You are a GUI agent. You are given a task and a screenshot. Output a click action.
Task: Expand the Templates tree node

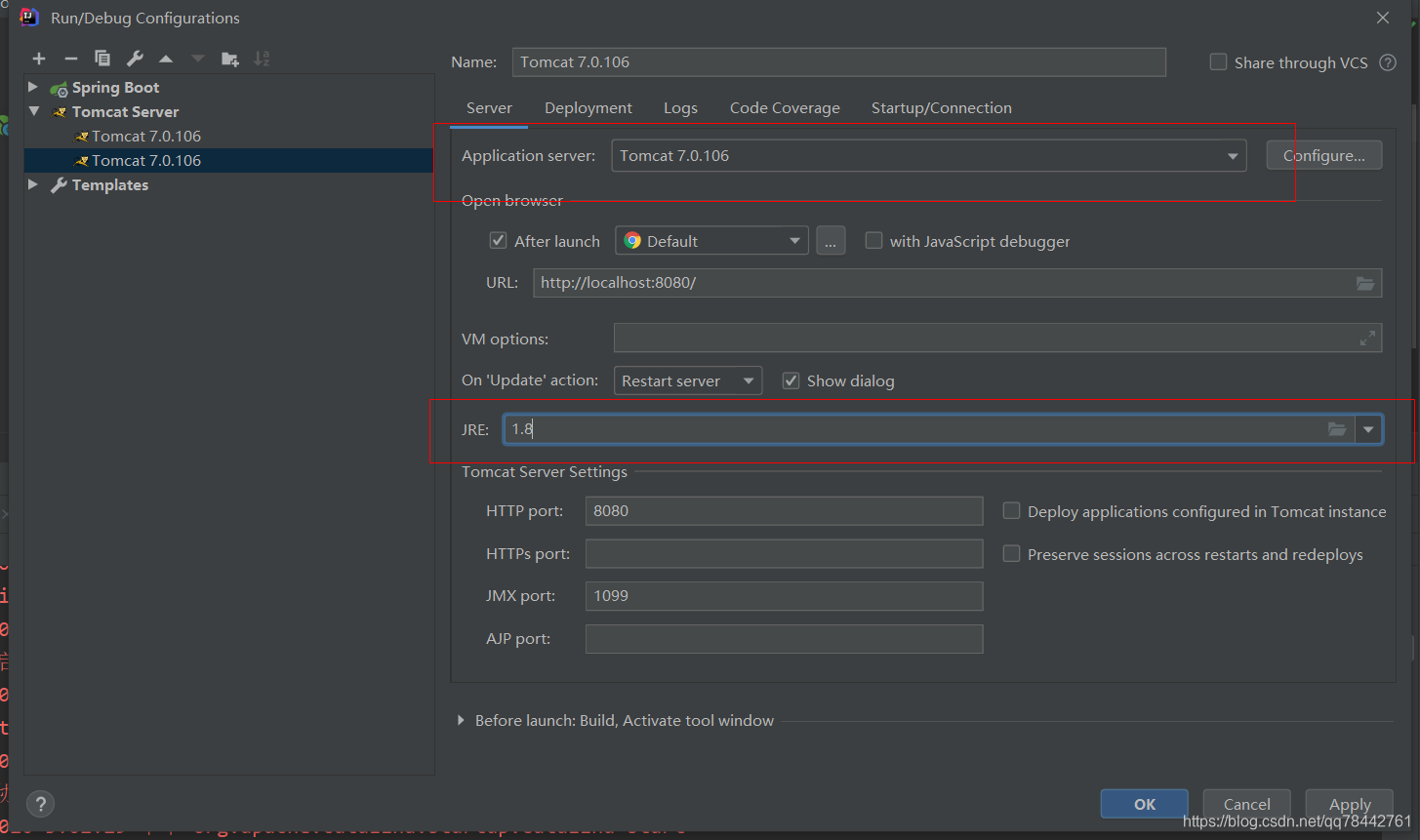tap(33, 184)
